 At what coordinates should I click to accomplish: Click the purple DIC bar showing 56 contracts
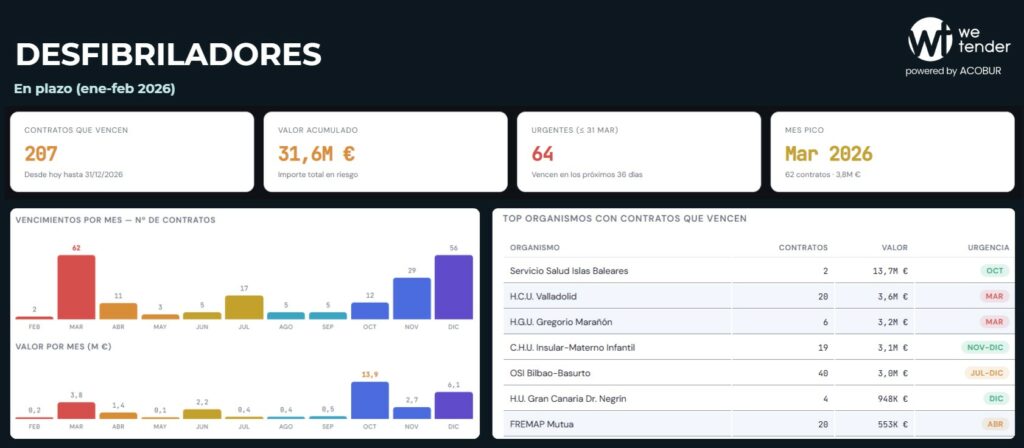tap(453, 287)
